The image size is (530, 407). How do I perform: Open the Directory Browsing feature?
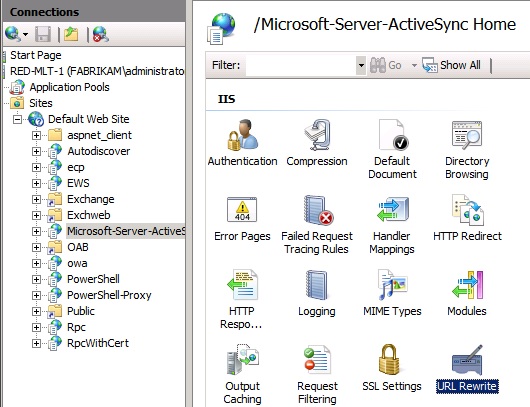pyautogui.click(x=467, y=149)
